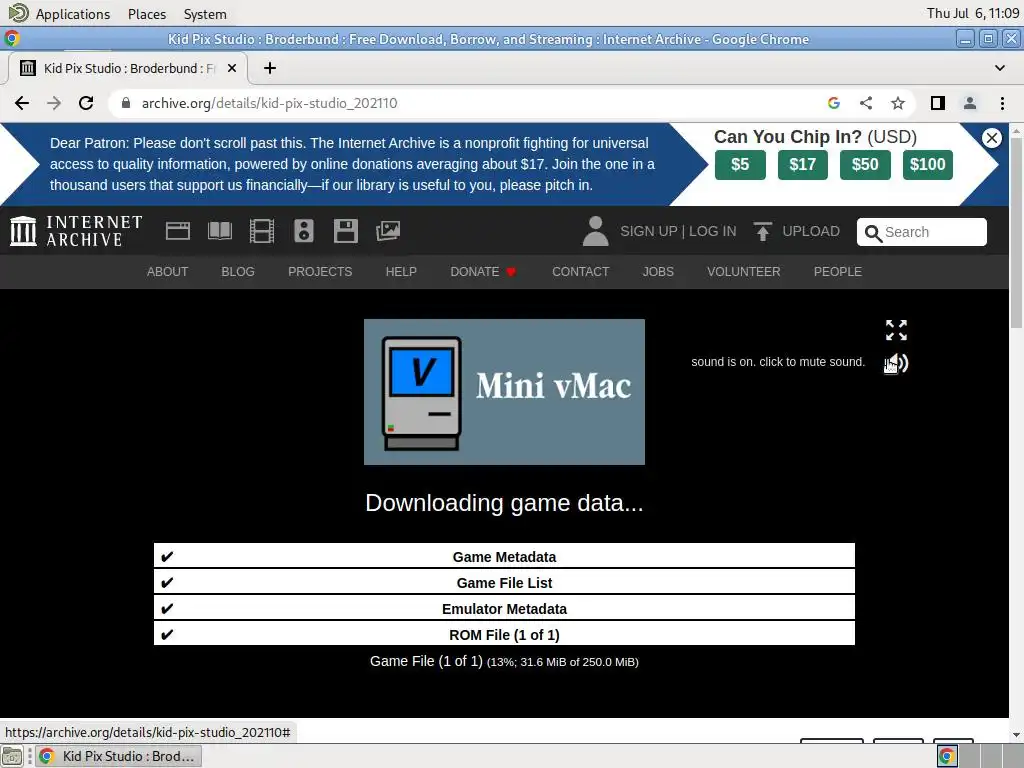This screenshot has width=1024, height=768.
Task: Click the user avatar icon
Action: tap(595, 231)
